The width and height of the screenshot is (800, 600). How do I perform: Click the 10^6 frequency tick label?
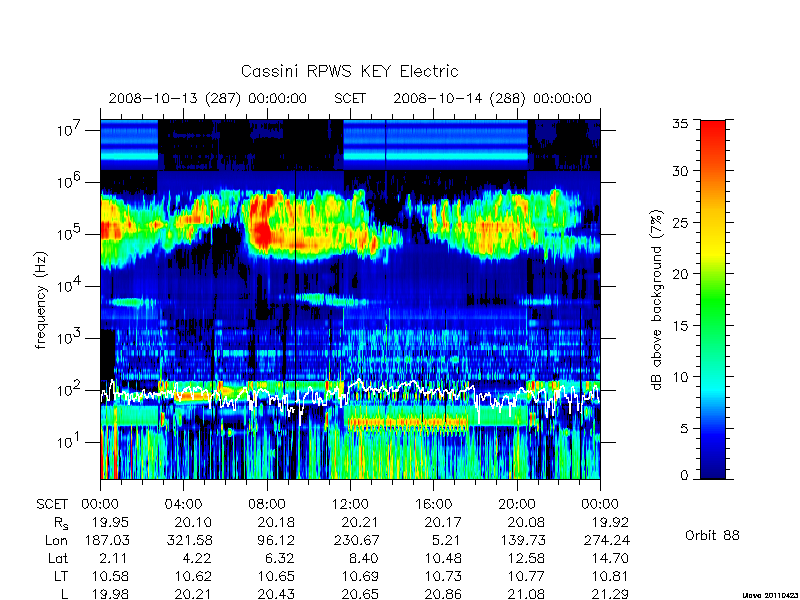pyautogui.click(x=70, y=181)
